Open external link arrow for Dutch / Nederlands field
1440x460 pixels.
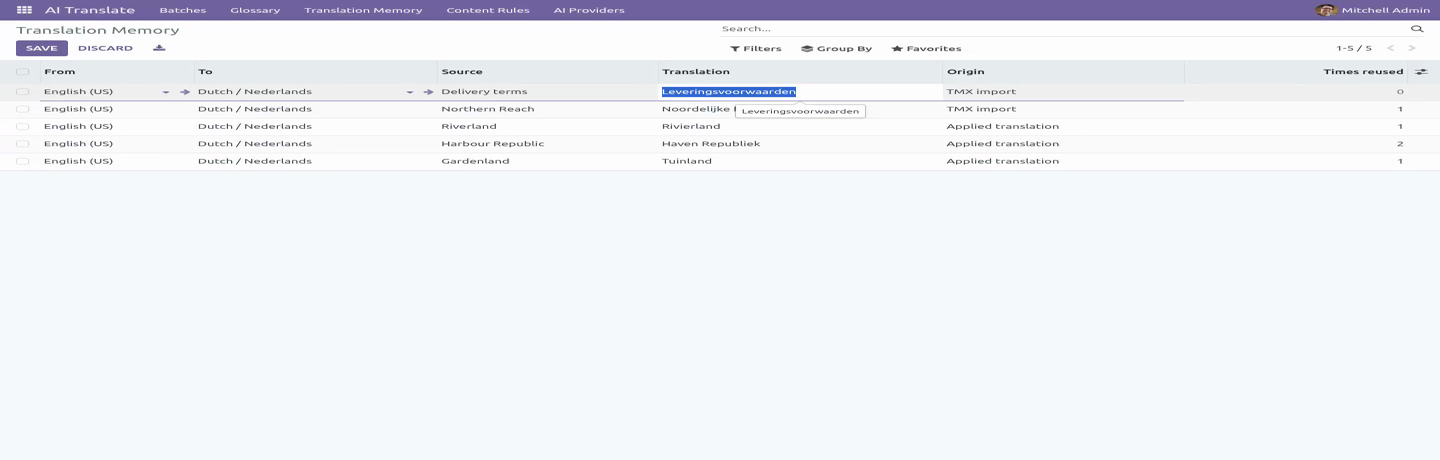point(429,92)
